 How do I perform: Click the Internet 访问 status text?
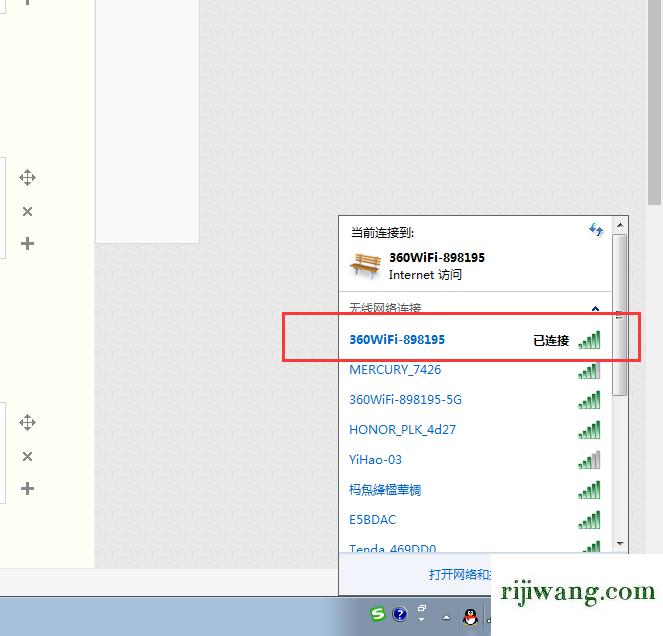[425, 275]
